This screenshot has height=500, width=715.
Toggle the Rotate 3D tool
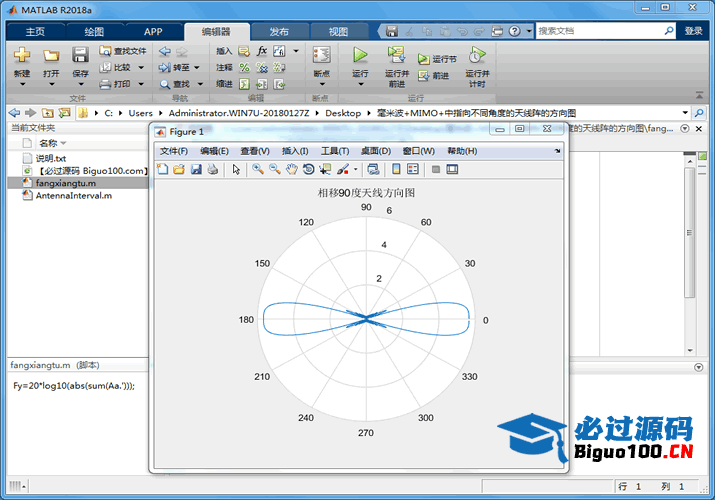(x=308, y=169)
